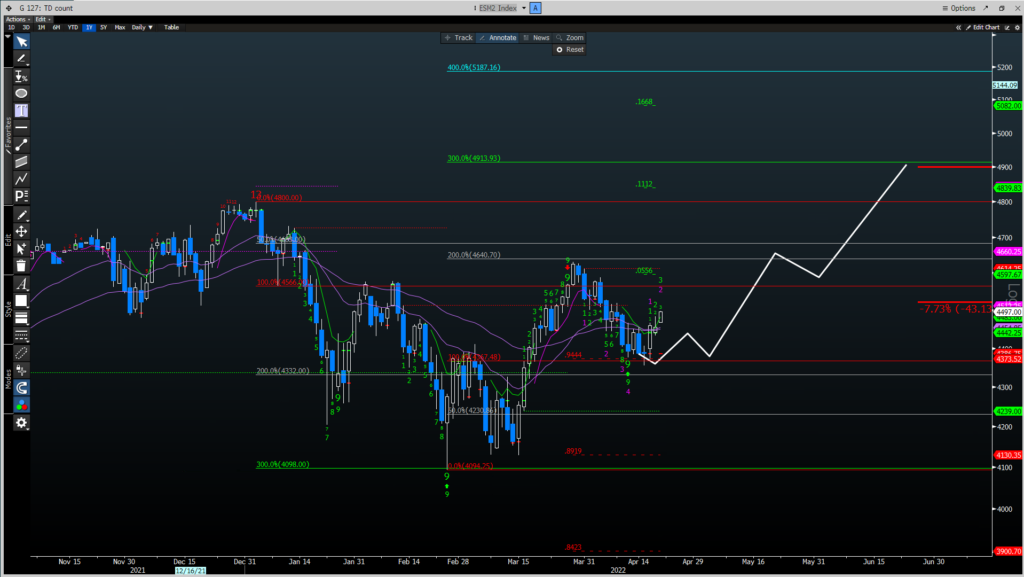The height and width of the screenshot is (577, 1024).
Task: Set range to 6M
Action: (x=56, y=27)
